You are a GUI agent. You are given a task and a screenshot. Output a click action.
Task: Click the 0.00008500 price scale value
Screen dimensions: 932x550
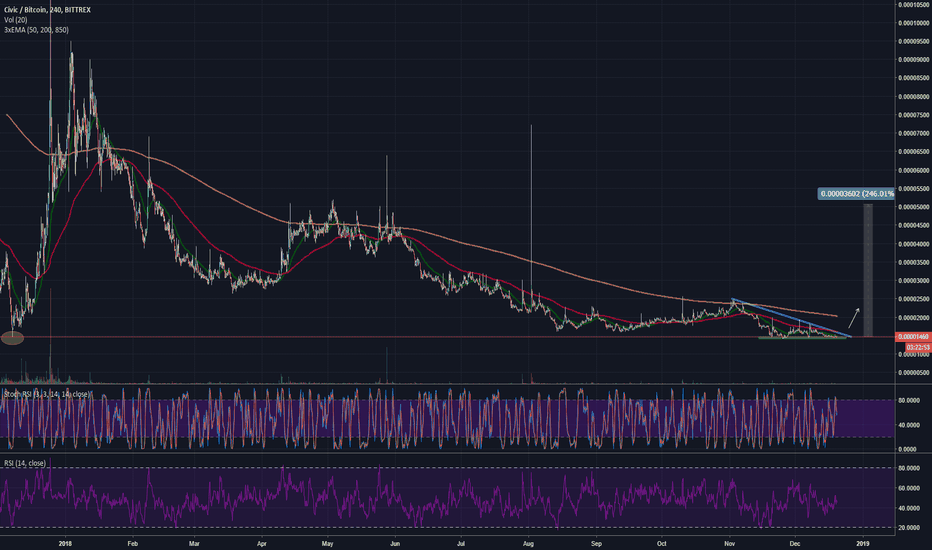(915, 78)
